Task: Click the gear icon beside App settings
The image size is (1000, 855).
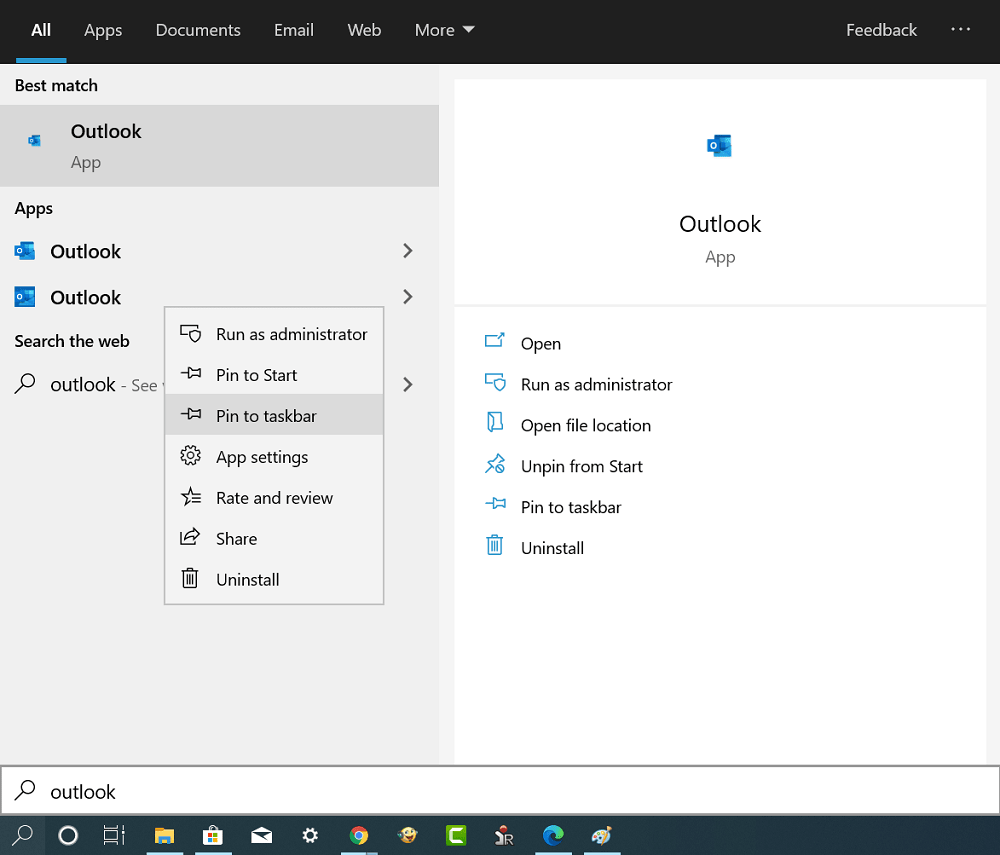Action: tap(190, 455)
